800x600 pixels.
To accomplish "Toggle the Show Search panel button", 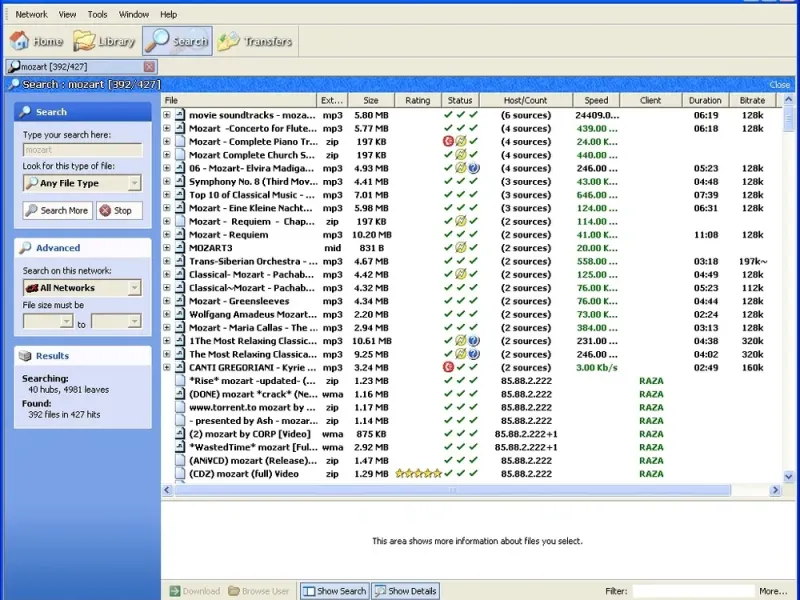I will pos(335,591).
